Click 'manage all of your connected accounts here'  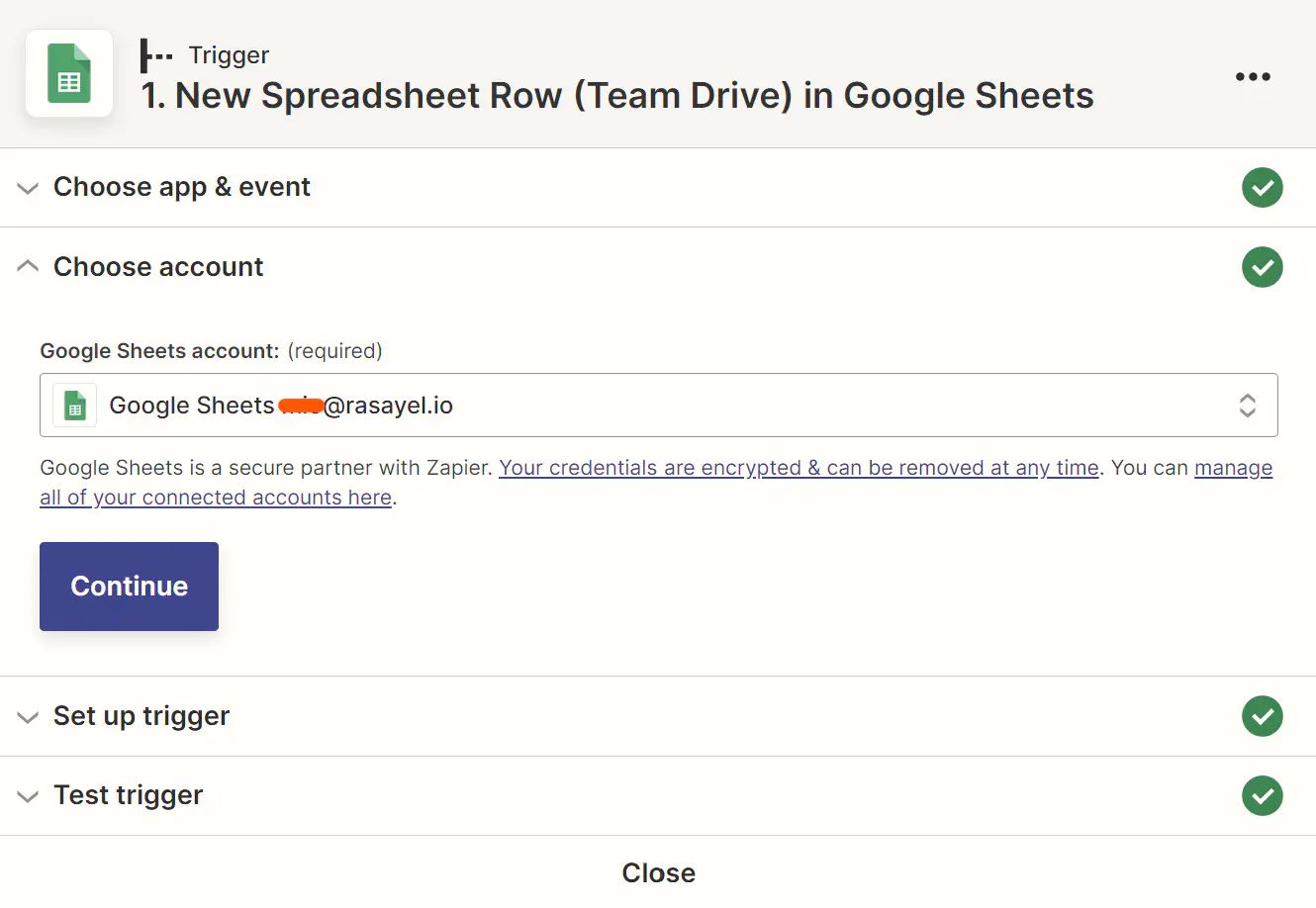pyautogui.click(x=216, y=497)
